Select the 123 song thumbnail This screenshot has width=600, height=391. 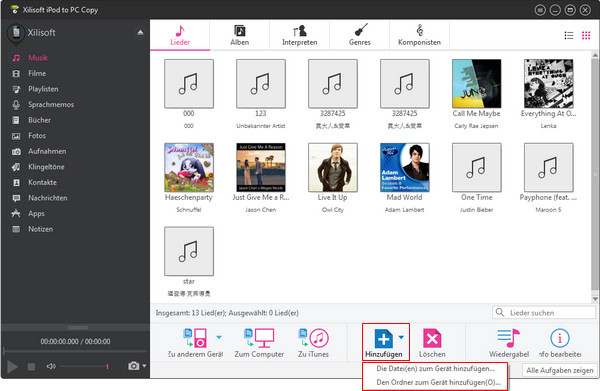point(261,84)
